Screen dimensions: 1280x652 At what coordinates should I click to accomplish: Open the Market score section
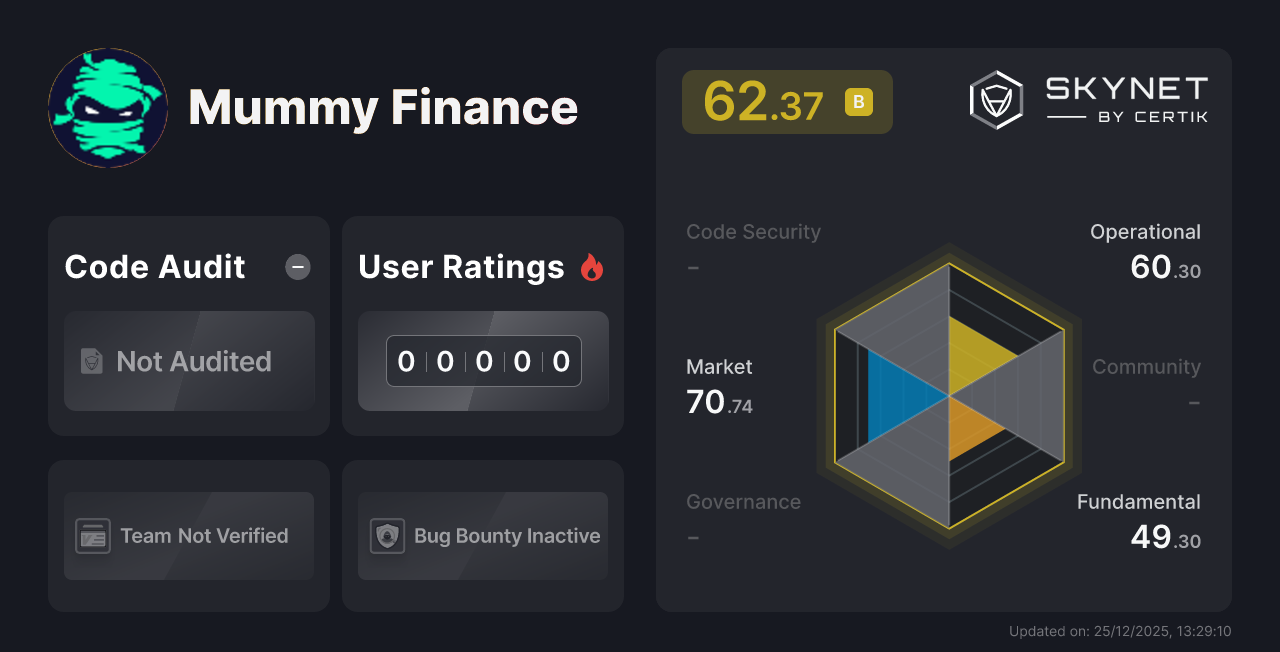pos(719,385)
